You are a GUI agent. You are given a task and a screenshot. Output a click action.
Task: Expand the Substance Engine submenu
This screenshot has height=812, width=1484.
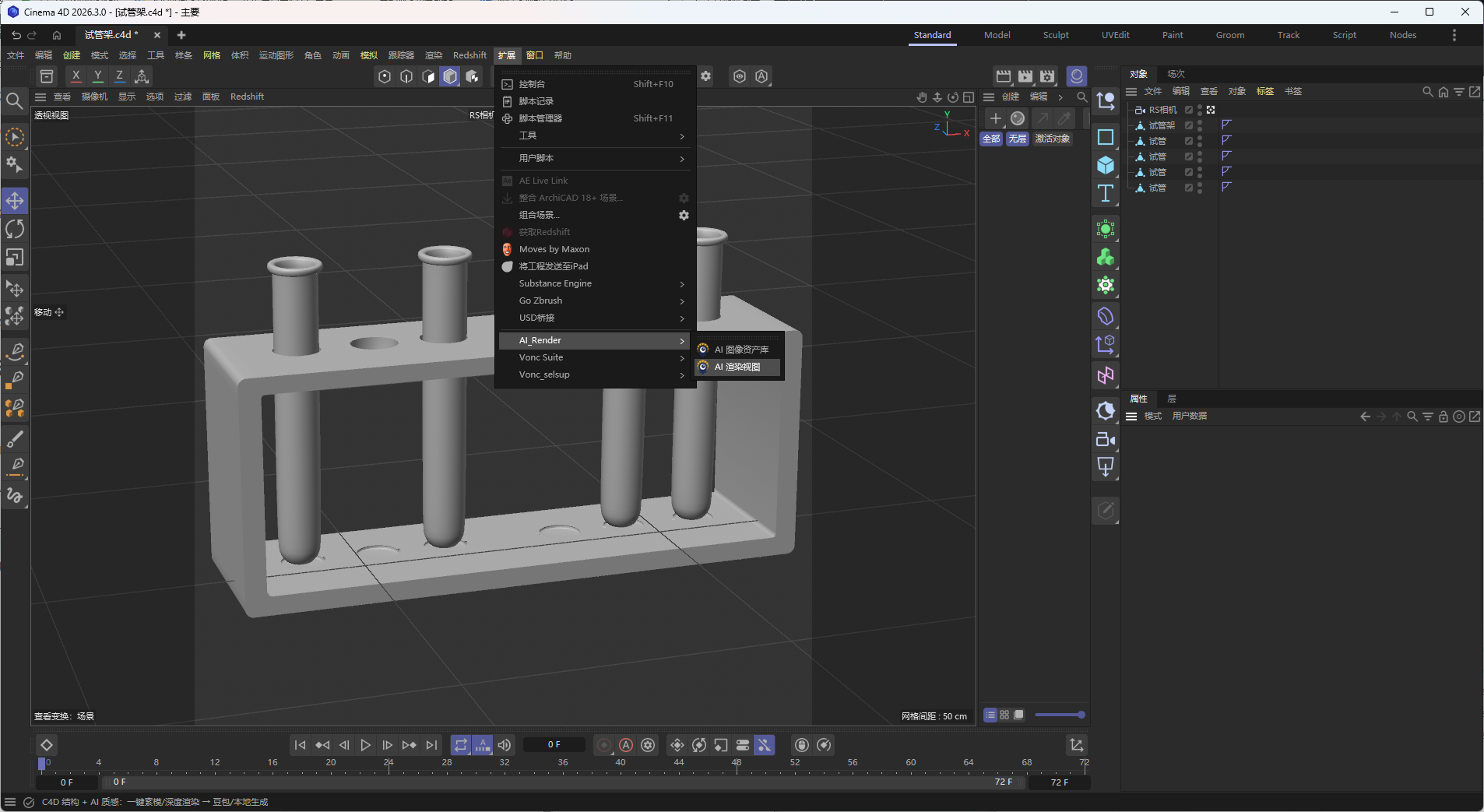pyautogui.click(x=596, y=283)
